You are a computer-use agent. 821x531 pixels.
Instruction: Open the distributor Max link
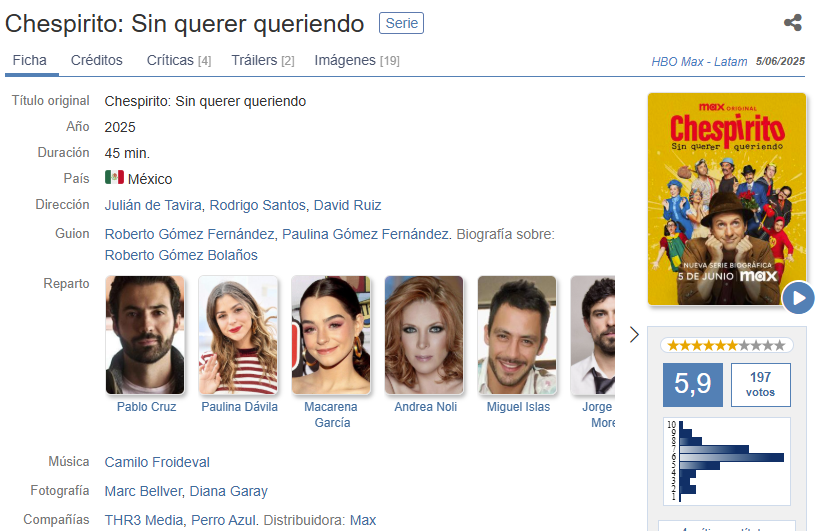(363, 520)
